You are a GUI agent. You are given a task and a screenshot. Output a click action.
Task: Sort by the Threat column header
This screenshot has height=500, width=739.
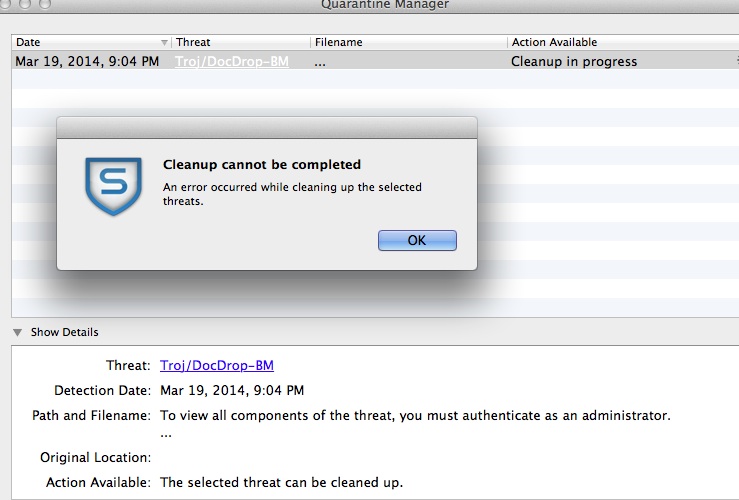[240, 42]
